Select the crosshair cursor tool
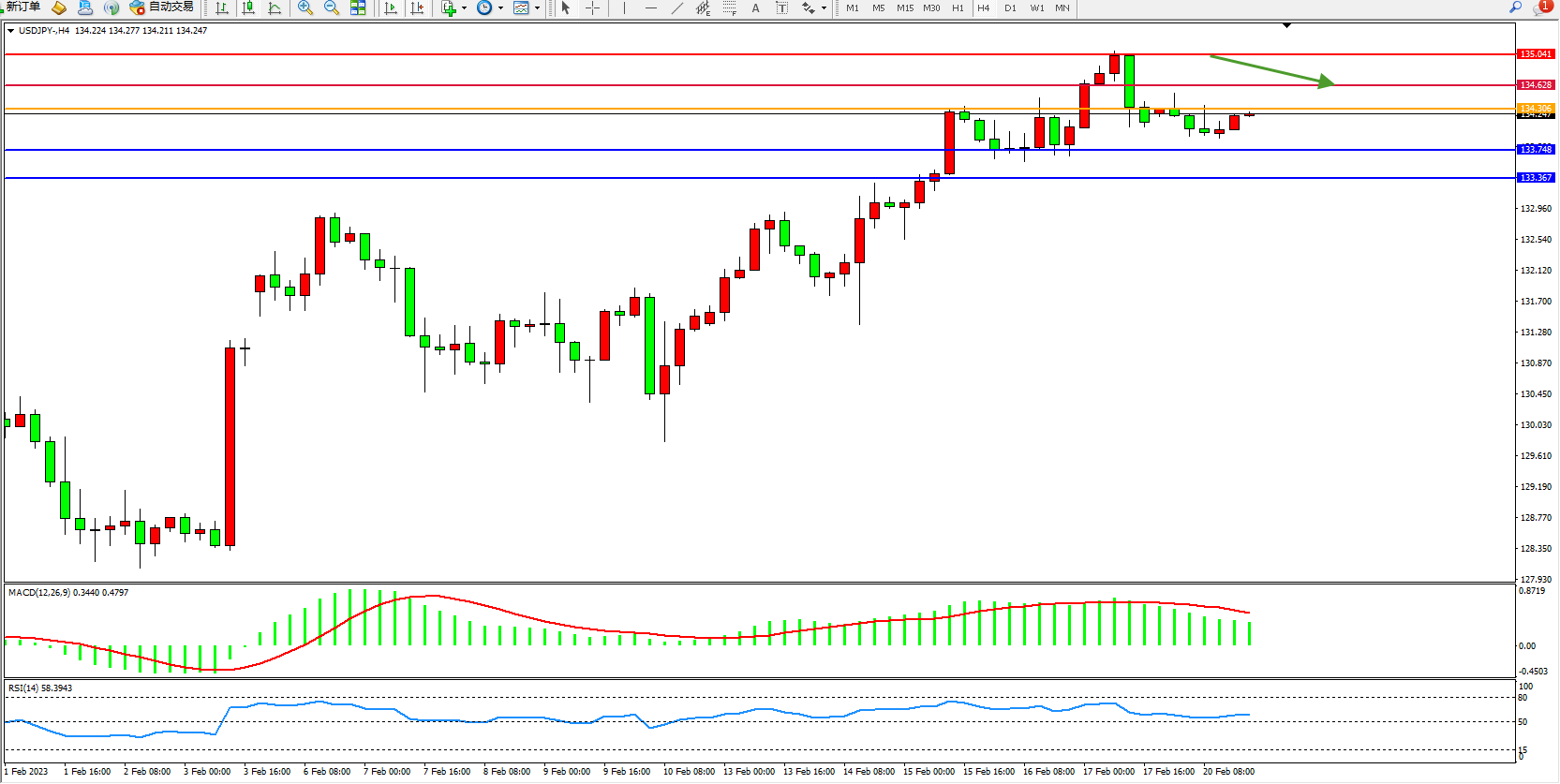Image resolution: width=1560 pixels, height=784 pixels. pos(592,7)
